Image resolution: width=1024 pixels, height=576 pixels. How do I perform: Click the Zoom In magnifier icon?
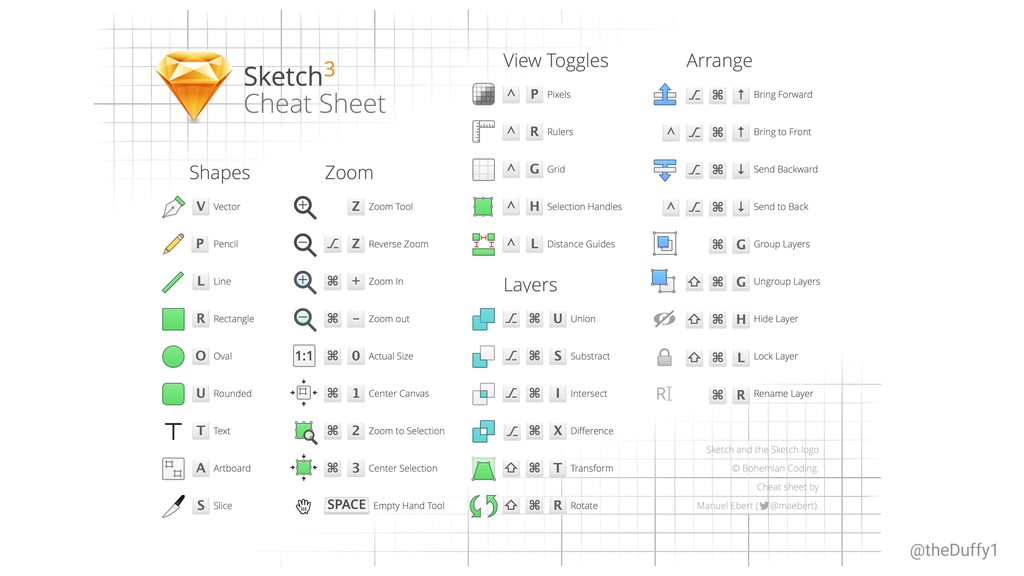coord(304,282)
